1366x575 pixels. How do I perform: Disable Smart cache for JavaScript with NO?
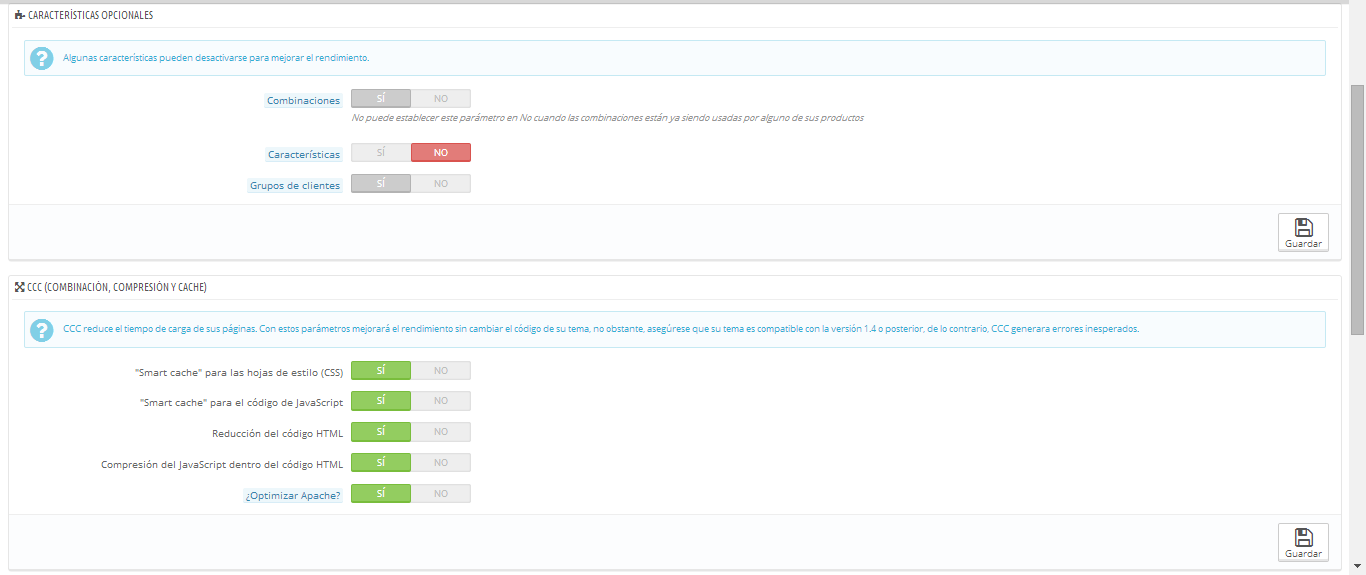tap(441, 401)
